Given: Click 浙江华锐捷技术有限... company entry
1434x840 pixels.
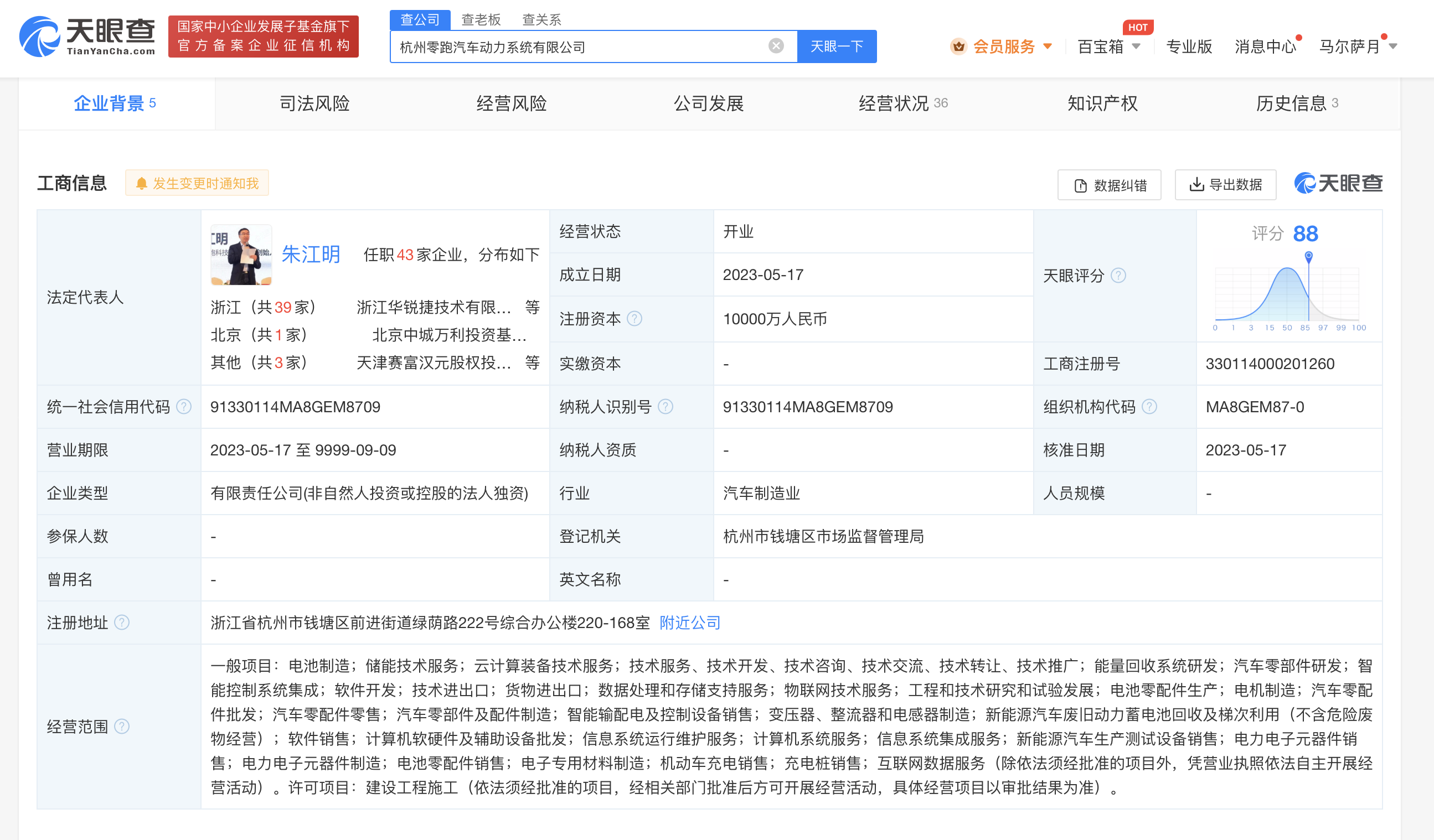Looking at the screenshot, I should (x=434, y=307).
